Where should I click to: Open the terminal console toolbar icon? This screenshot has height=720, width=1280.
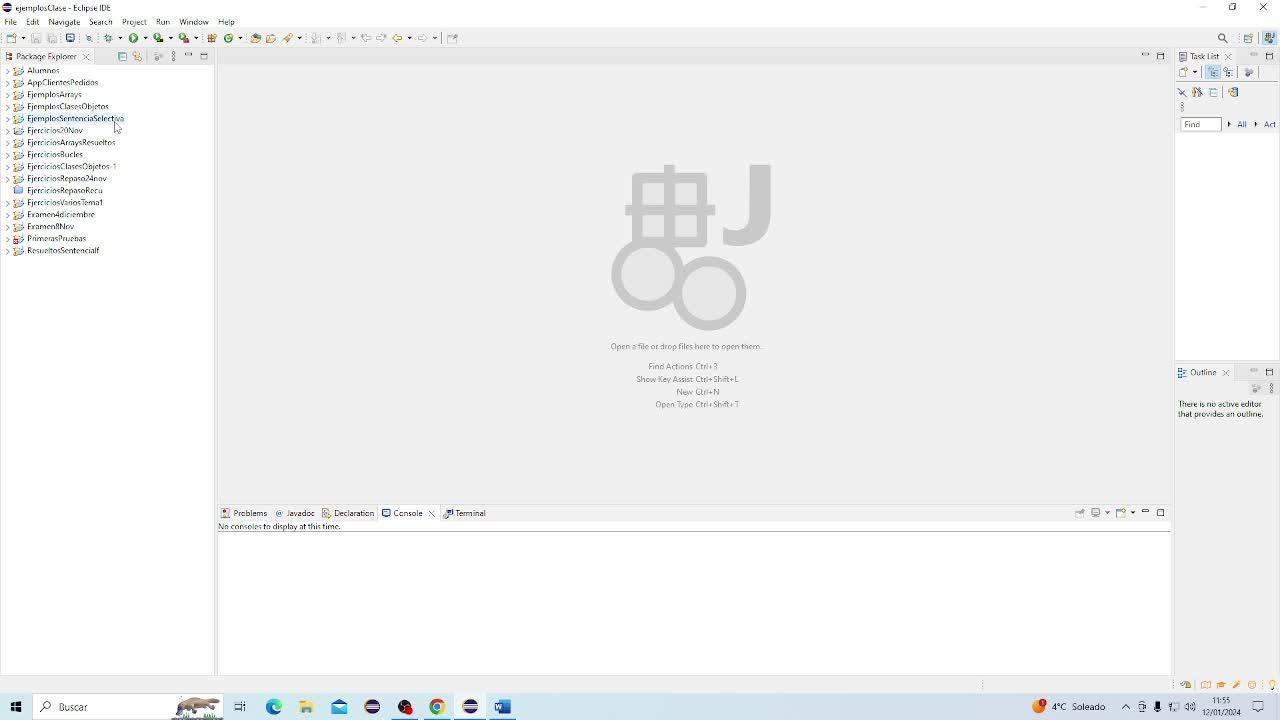(x=70, y=38)
